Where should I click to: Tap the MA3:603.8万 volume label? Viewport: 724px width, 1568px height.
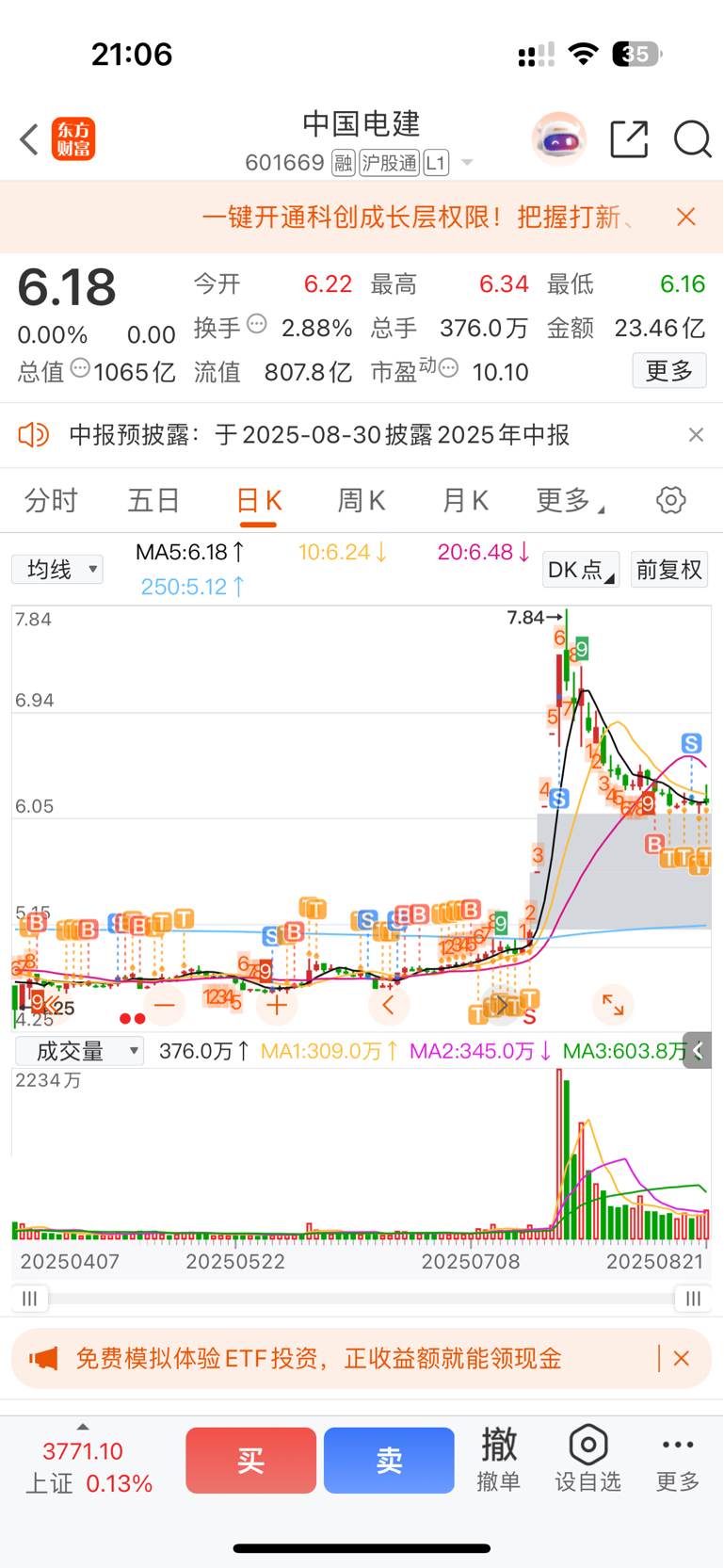point(625,1051)
